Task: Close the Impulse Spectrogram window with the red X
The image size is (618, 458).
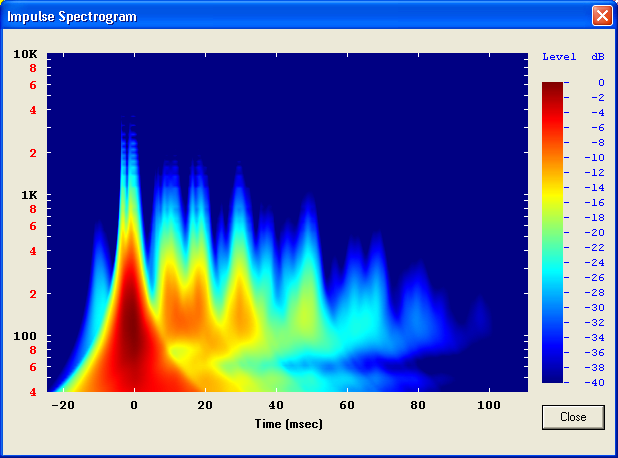Action: 602,16
